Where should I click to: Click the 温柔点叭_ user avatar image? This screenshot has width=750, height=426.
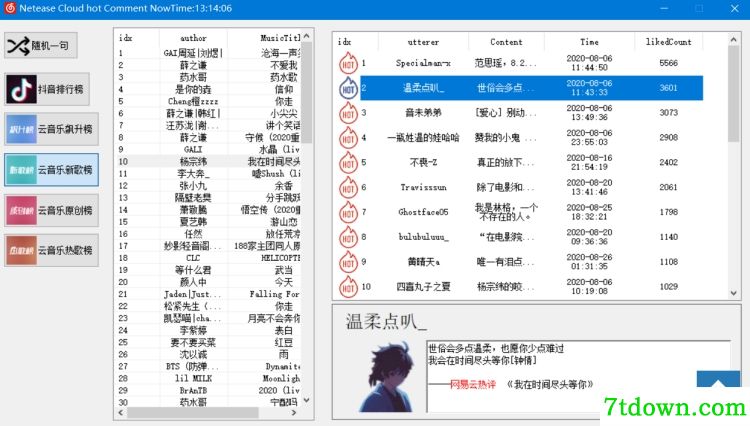click(x=388, y=376)
